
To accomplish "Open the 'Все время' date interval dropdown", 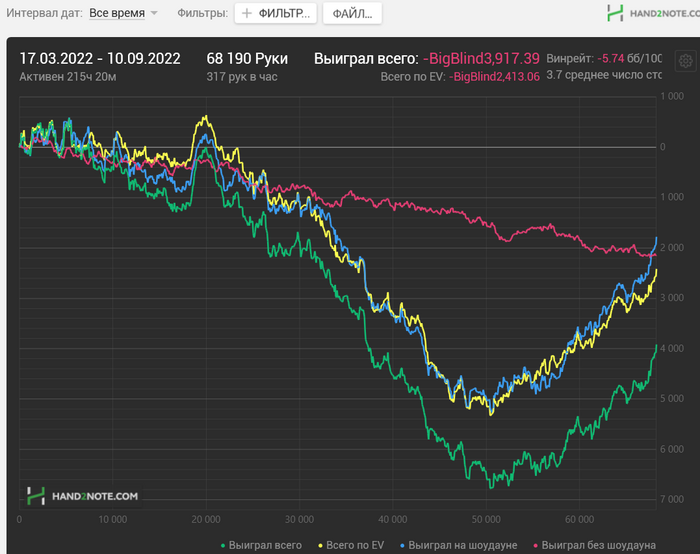I will (117, 13).
